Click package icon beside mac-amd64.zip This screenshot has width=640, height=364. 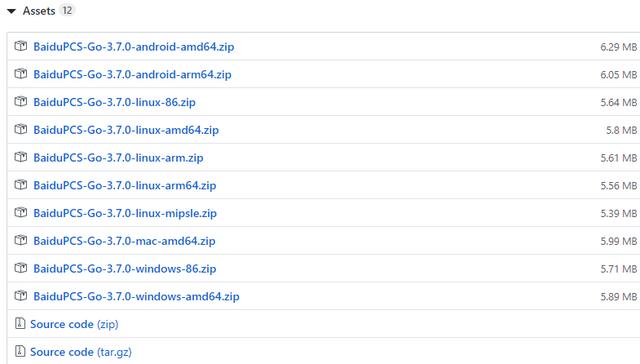(x=21, y=240)
